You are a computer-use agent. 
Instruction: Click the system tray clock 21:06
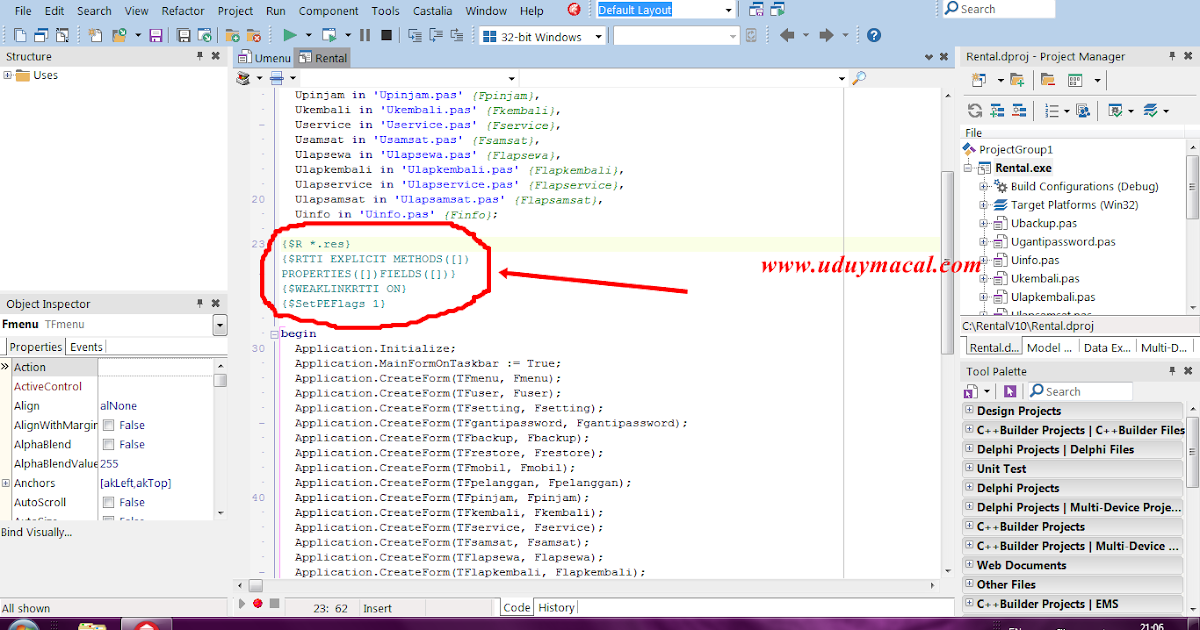tap(1151, 626)
